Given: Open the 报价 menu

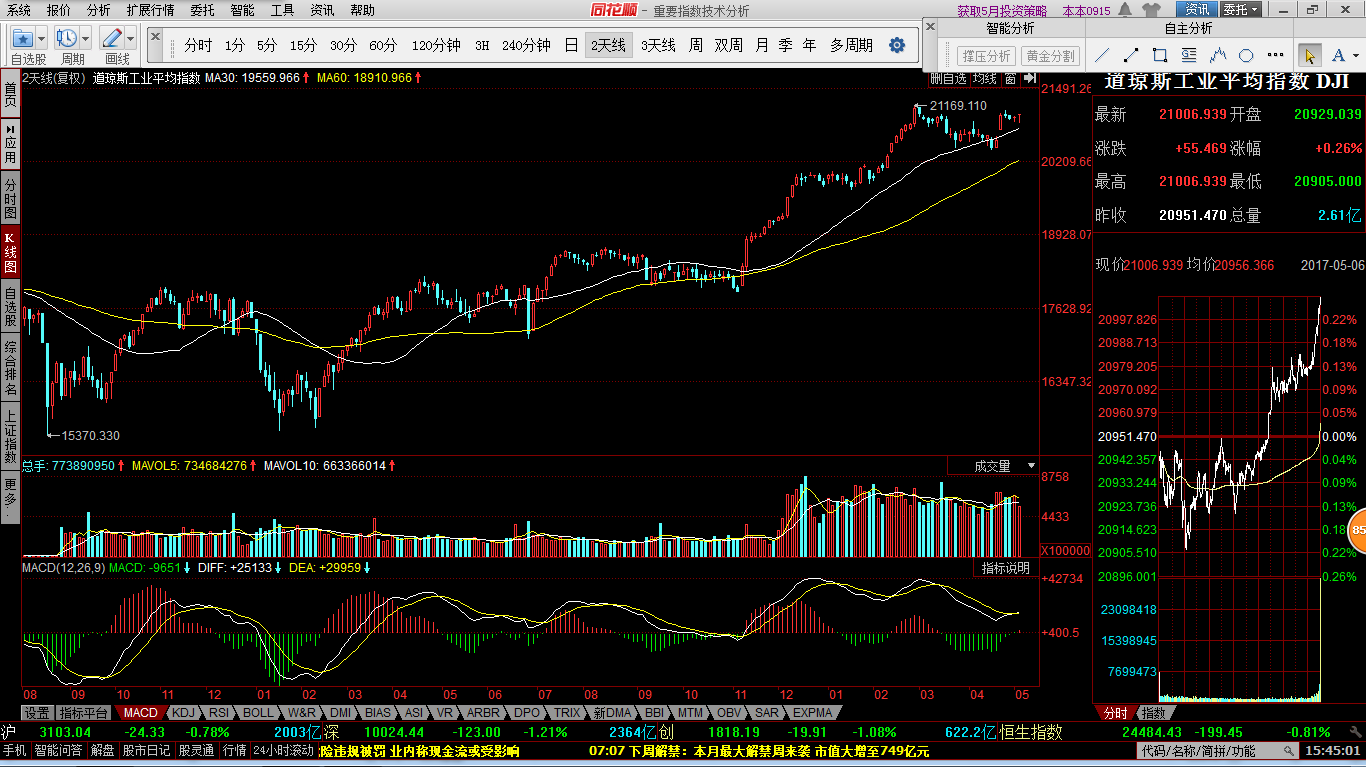Looking at the screenshot, I should click(x=59, y=10).
